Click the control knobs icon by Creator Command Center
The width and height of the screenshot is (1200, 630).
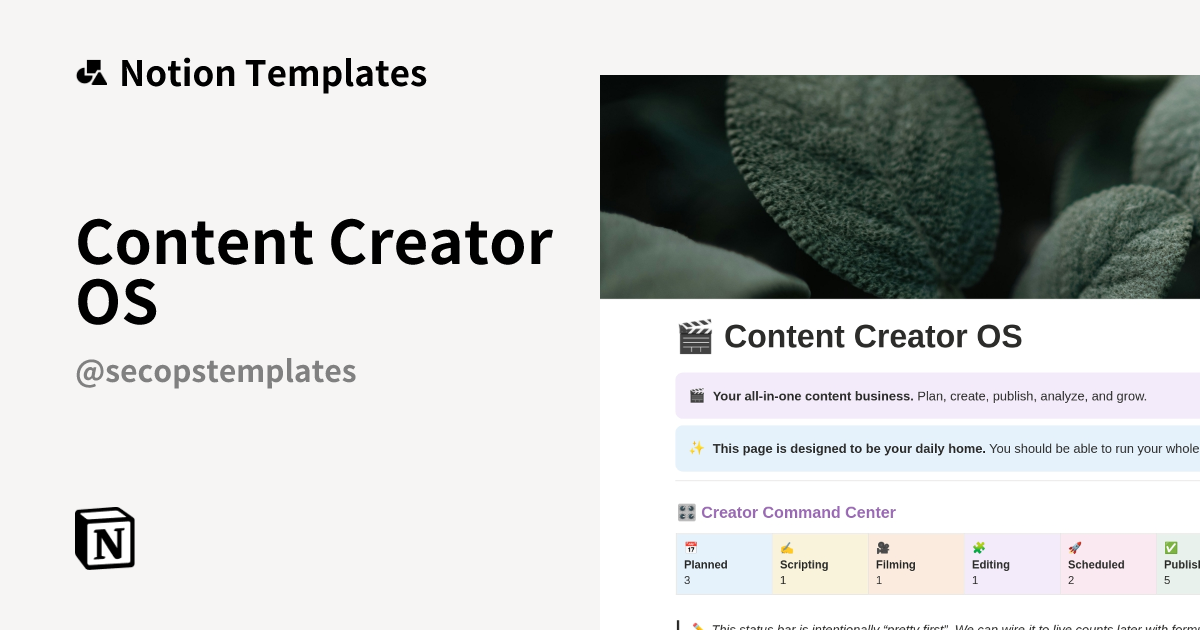tap(686, 513)
